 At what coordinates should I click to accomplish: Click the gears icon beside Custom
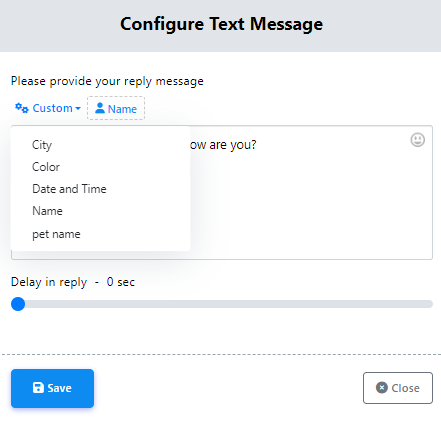(22, 108)
